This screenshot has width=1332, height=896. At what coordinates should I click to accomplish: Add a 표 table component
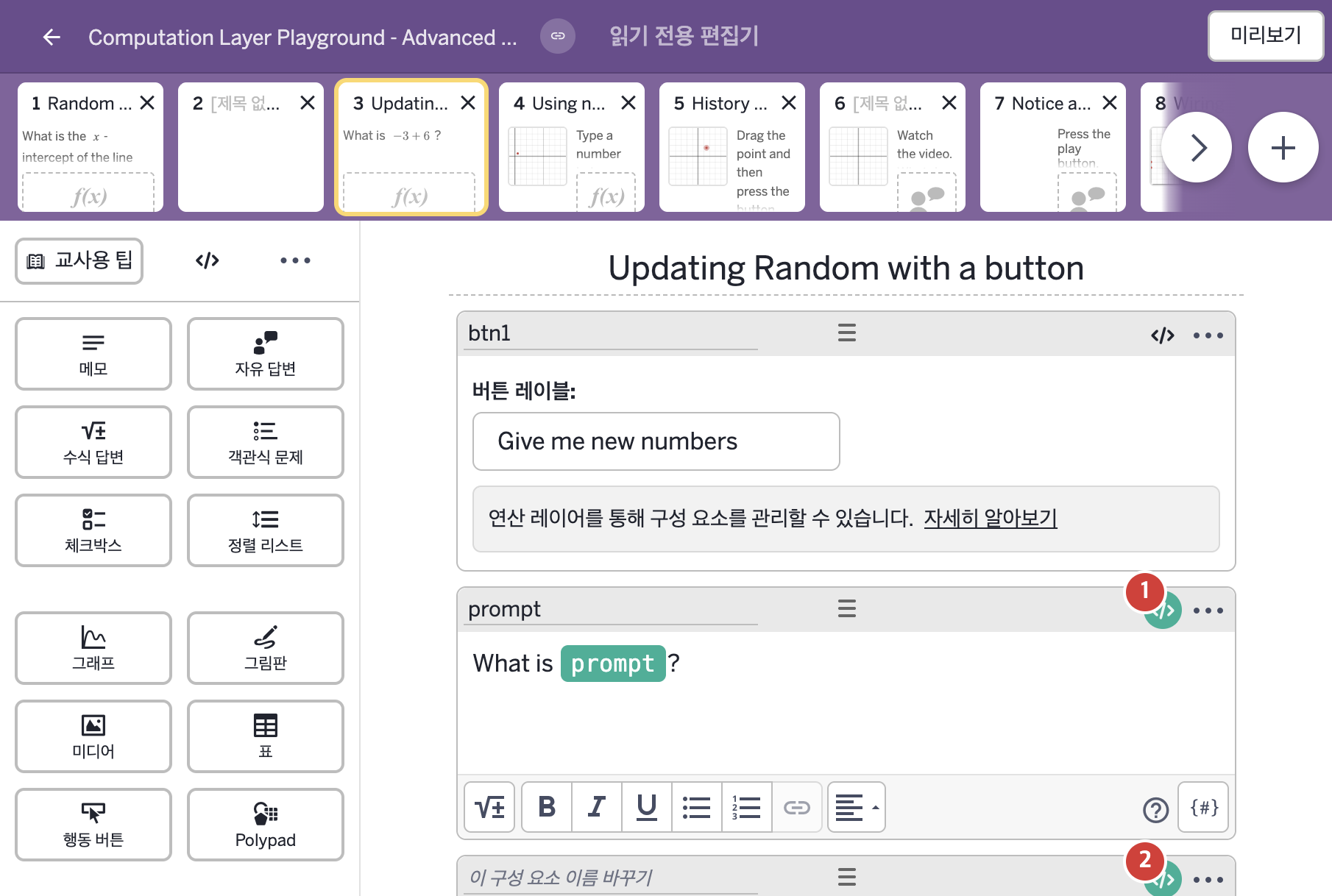[x=266, y=736]
